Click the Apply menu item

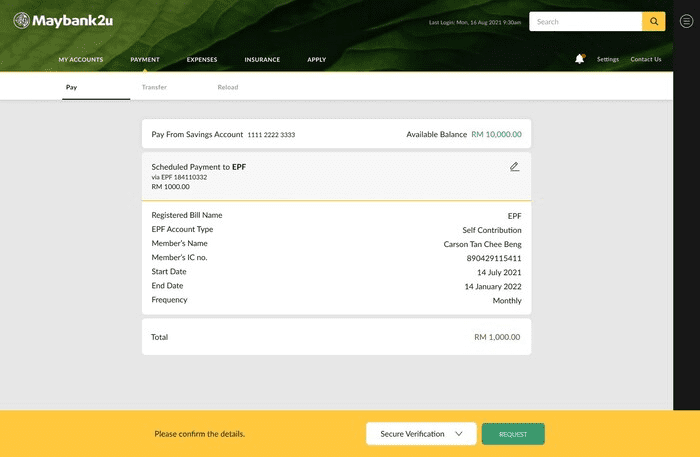317,59
